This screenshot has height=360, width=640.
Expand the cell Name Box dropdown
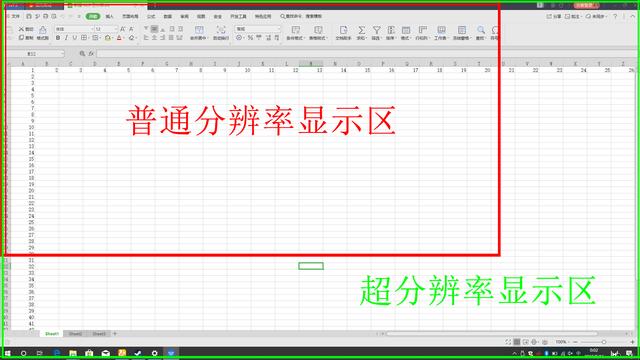tap(62, 54)
